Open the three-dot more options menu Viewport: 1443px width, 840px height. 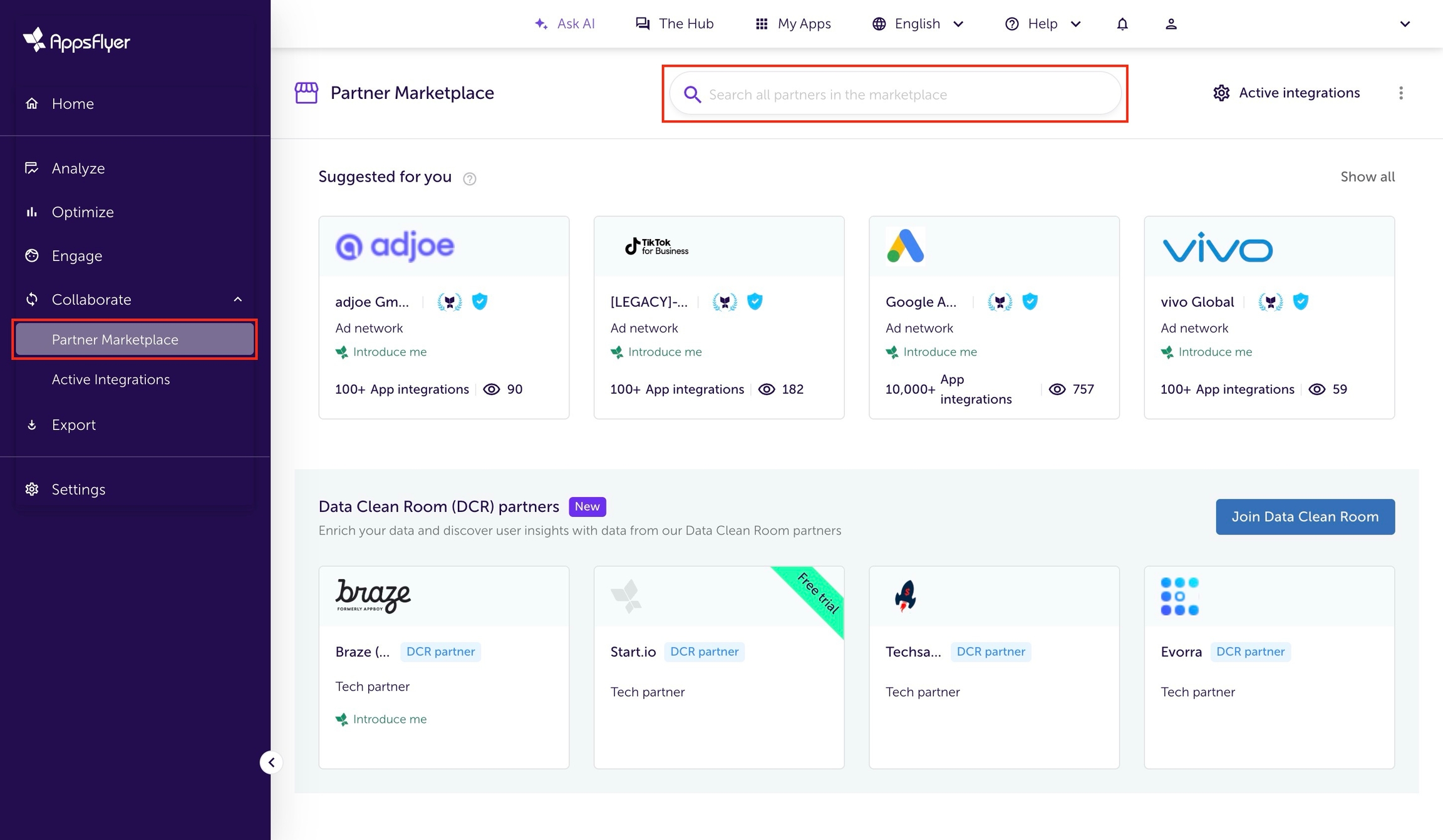point(1400,93)
